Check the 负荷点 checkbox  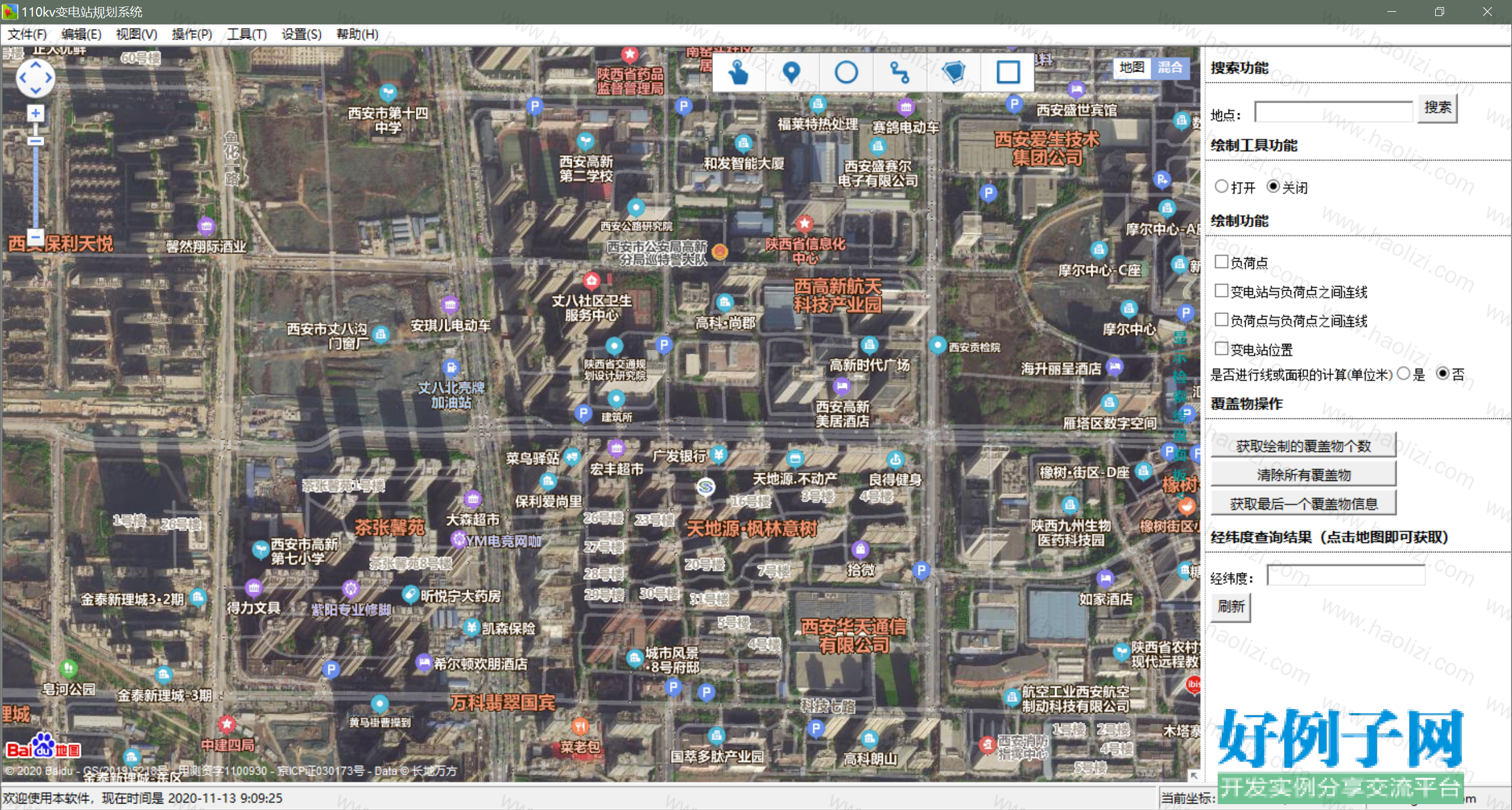click(x=1221, y=262)
